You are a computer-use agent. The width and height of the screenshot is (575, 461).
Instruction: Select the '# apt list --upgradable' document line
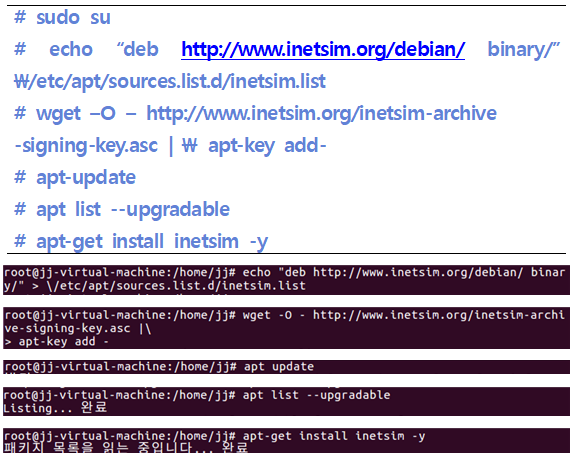[x=122, y=210]
